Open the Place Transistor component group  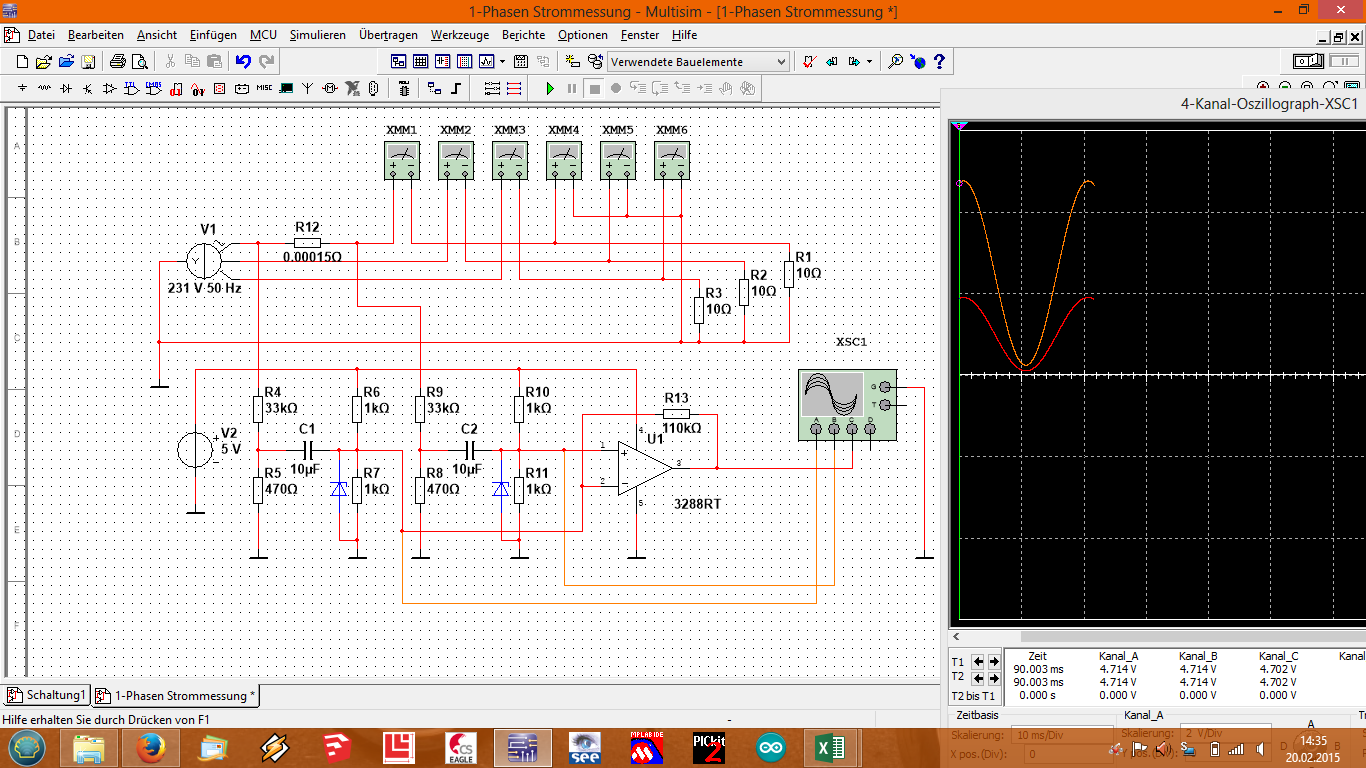[x=87, y=88]
